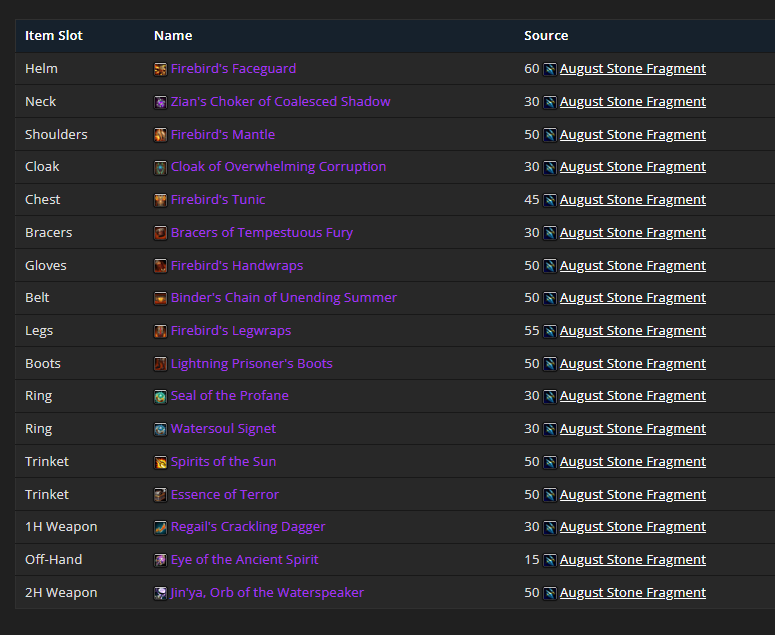Open the Essence of Terror link

coord(225,494)
